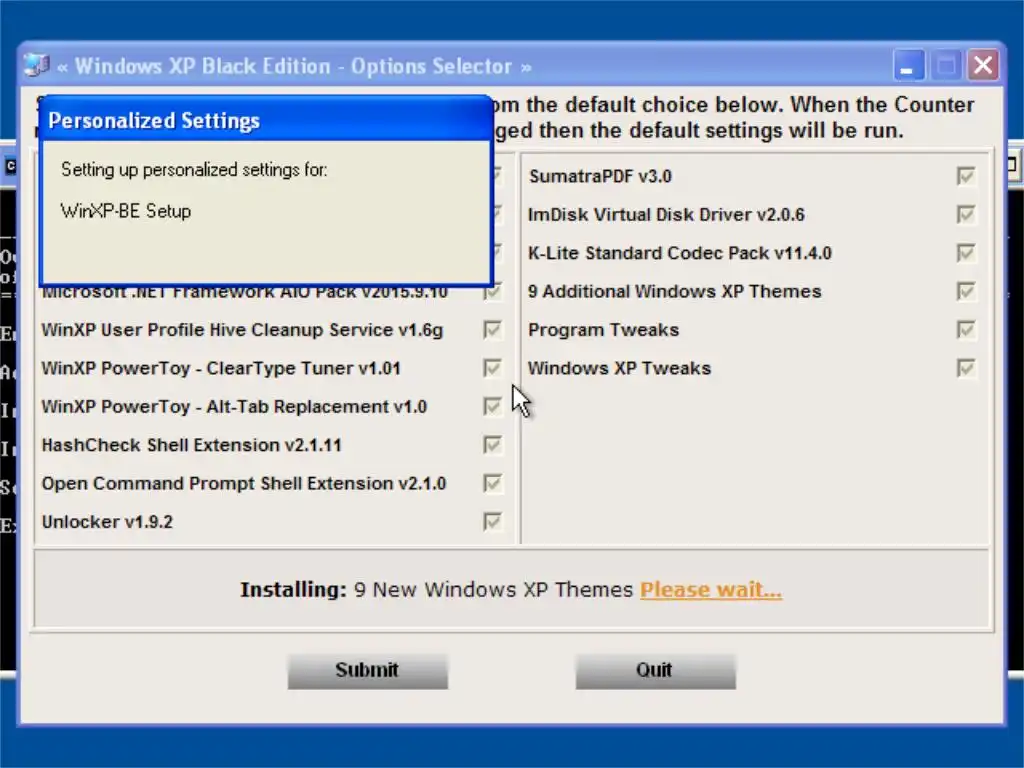1024x768 pixels.
Task: Click the Personalized Settings dialog title bar
Action: tap(266, 120)
